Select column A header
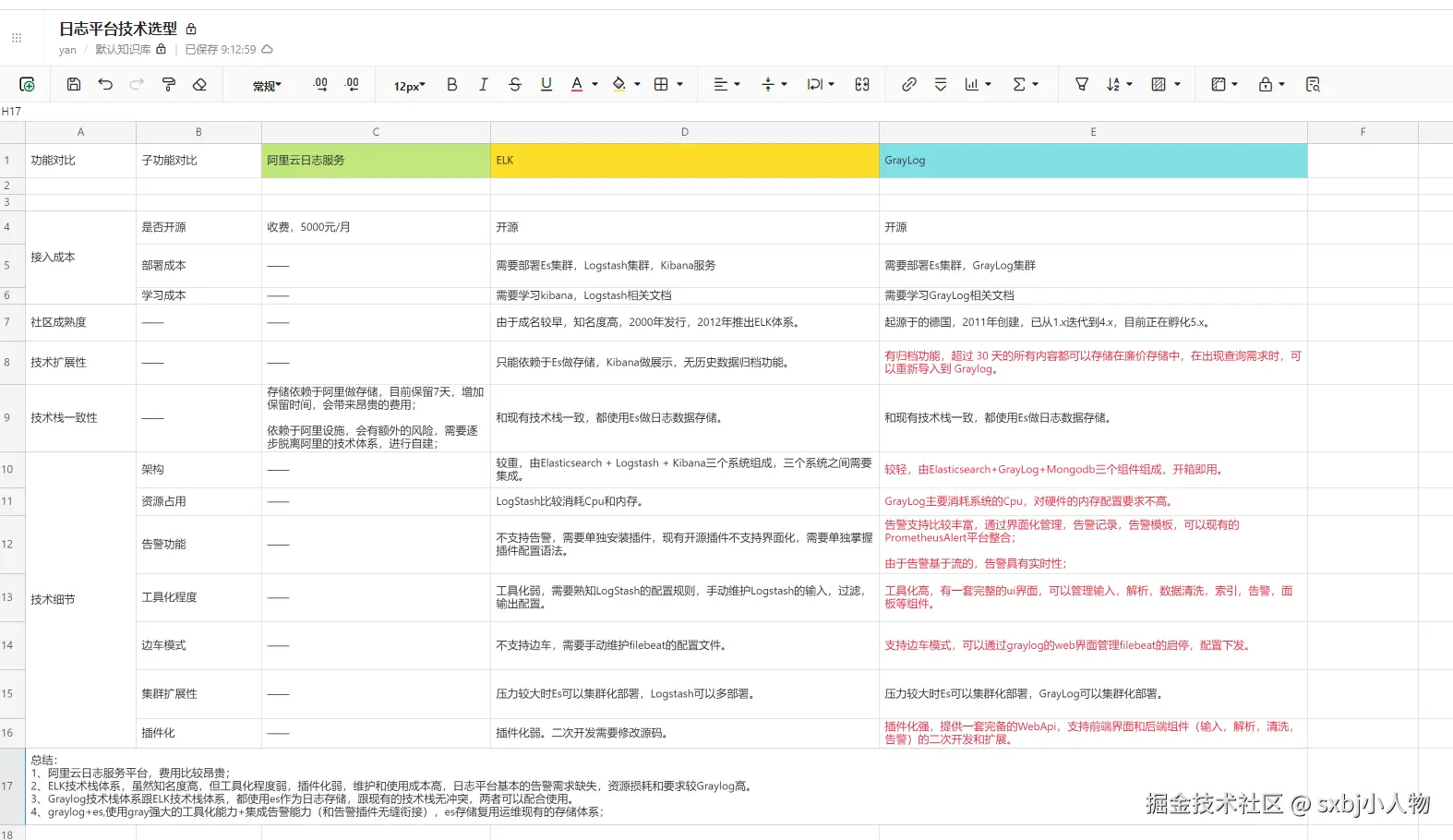 coord(80,132)
